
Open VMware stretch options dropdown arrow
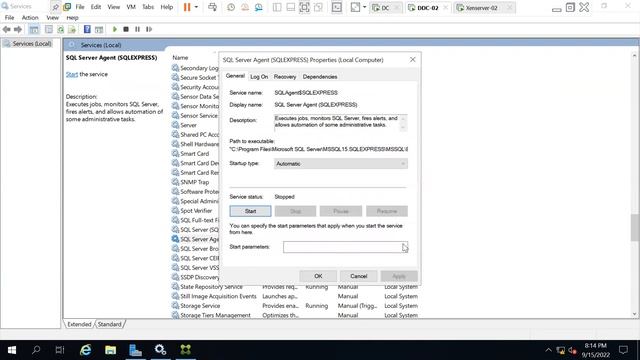(364, 7)
